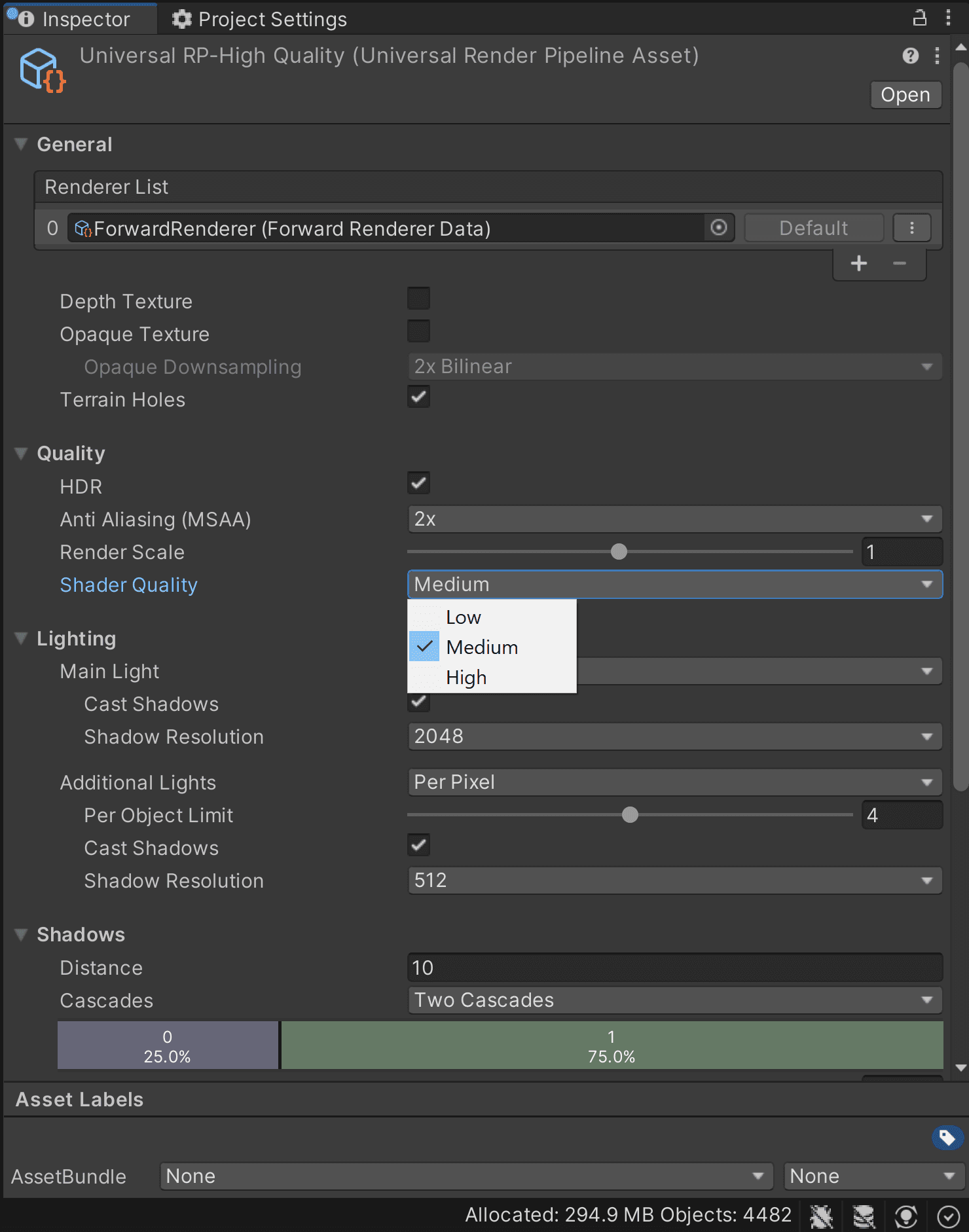Screen dimensions: 969x1232
Task: Remove a renderer with the minus icon
Action: (900, 263)
